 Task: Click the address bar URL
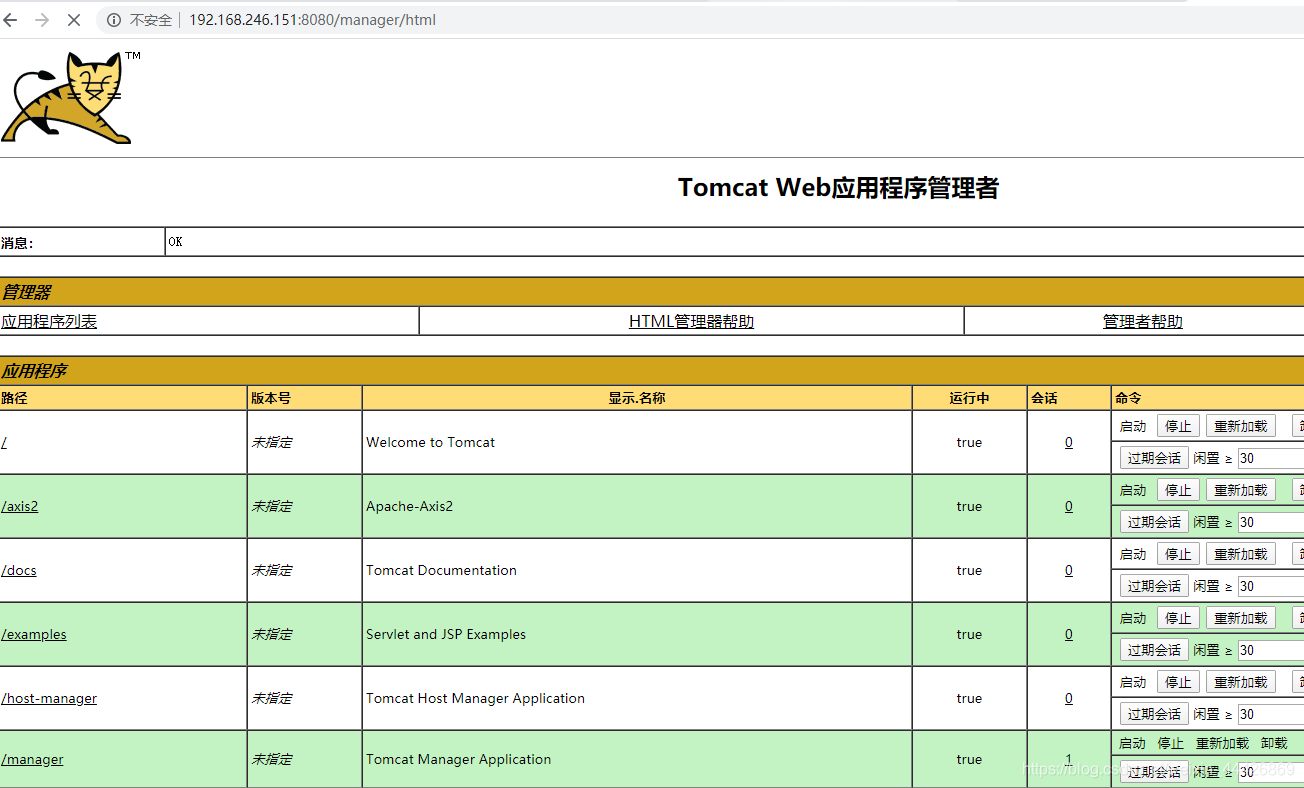[312, 20]
